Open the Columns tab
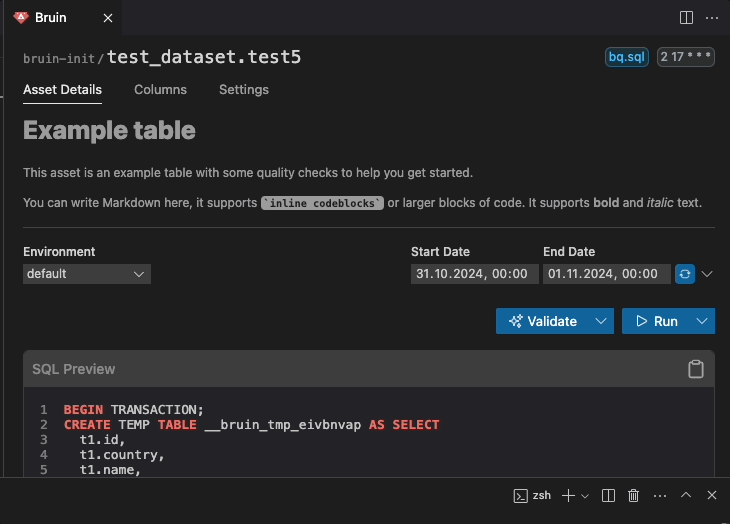730x524 pixels. 160,89
